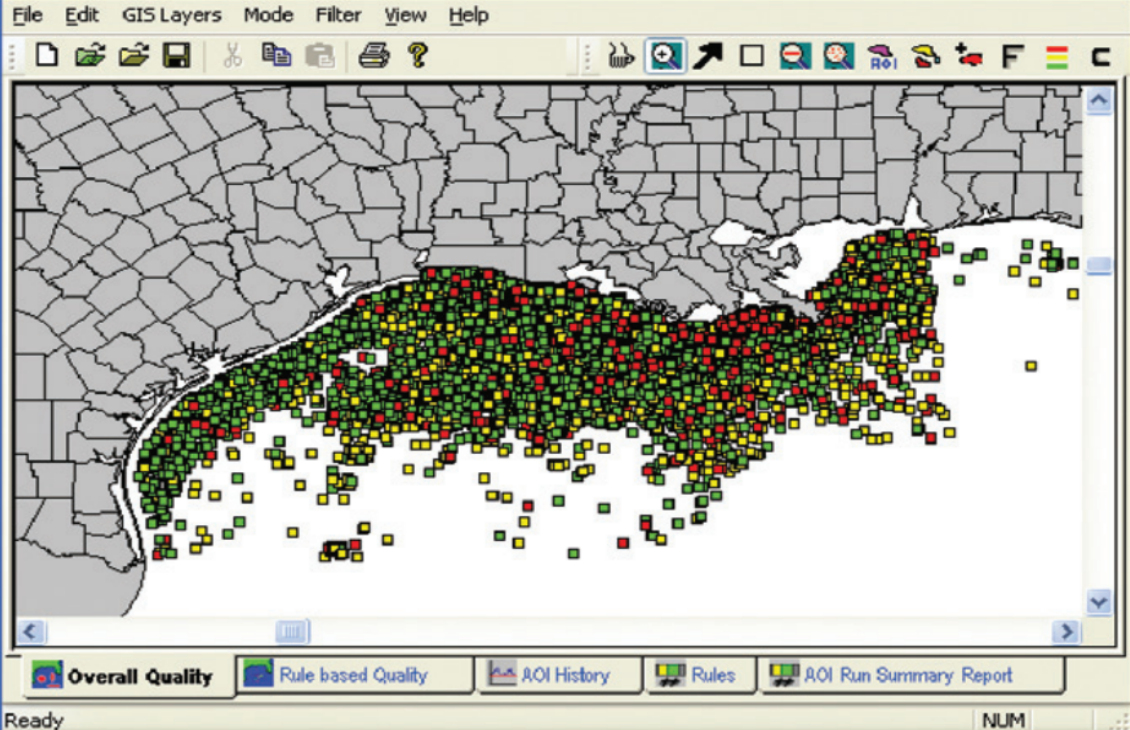Switch to the Overall Quality tab
This screenshot has width=1130, height=730.
[x=128, y=676]
